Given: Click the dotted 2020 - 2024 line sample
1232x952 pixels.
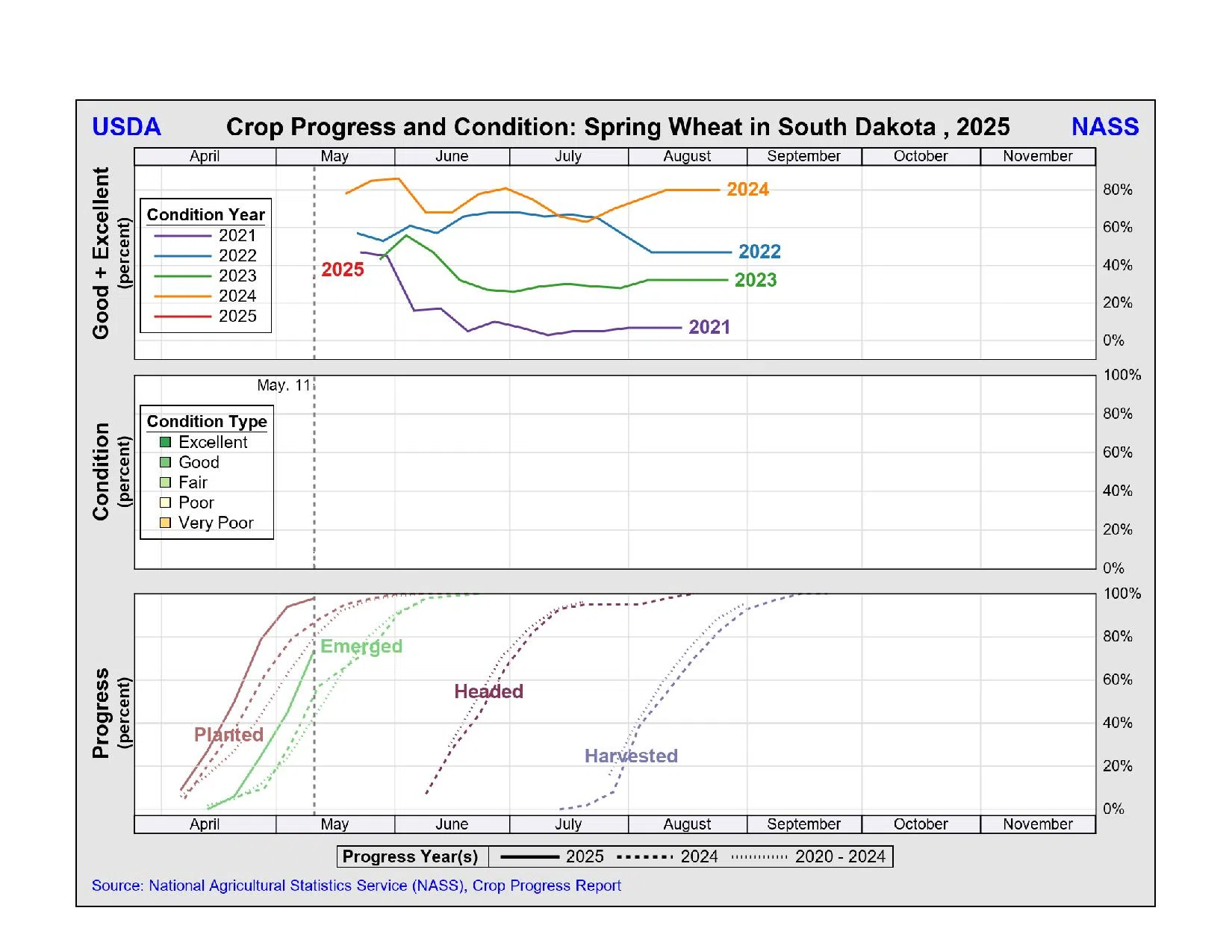Looking at the screenshot, I should 759,857.
